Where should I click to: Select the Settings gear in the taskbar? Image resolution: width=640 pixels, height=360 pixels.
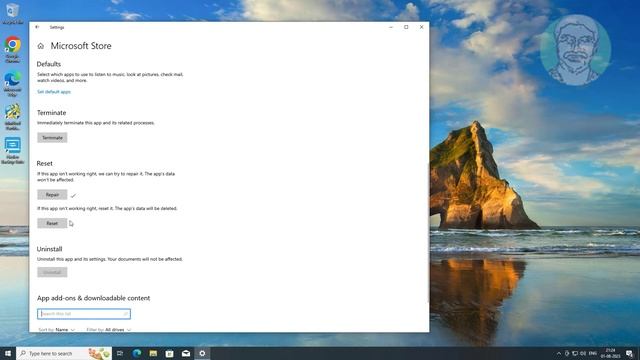pos(202,353)
